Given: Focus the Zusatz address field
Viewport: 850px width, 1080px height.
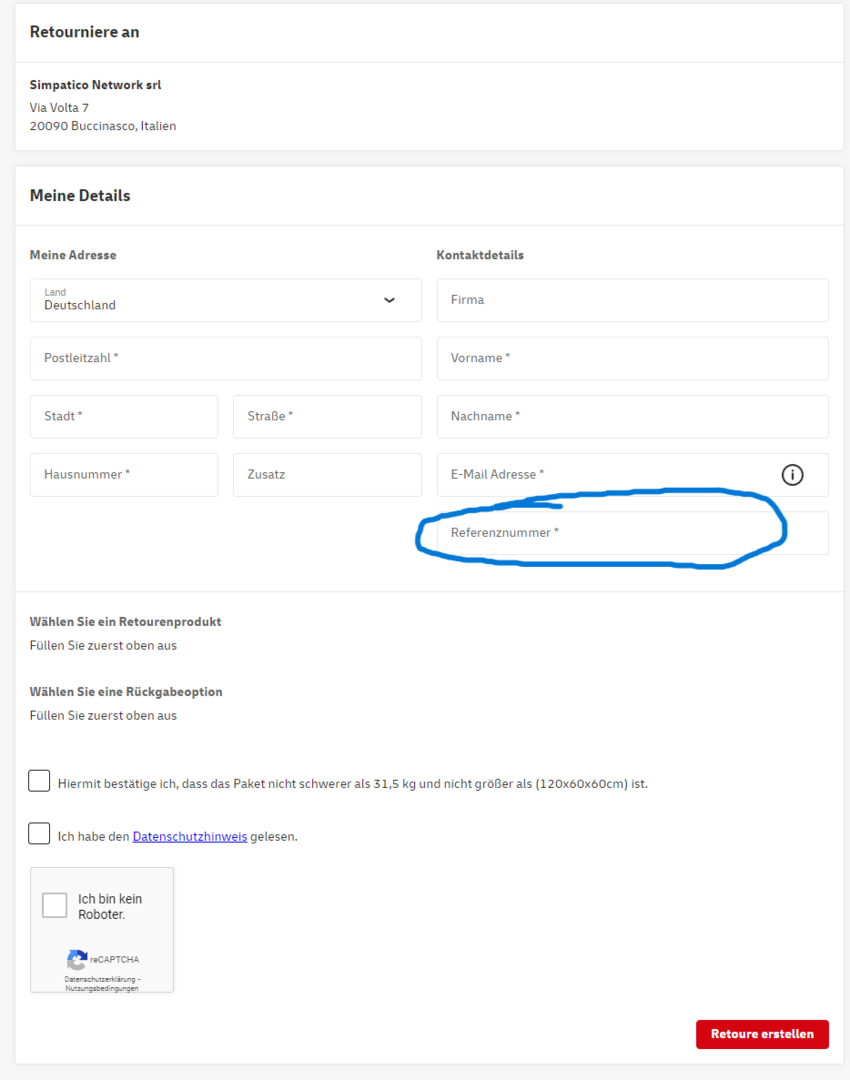Looking at the screenshot, I should point(327,475).
